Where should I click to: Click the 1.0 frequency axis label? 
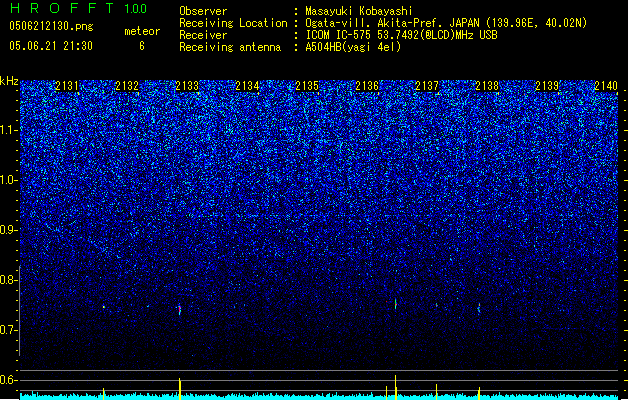pyautogui.click(x=9, y=180)
